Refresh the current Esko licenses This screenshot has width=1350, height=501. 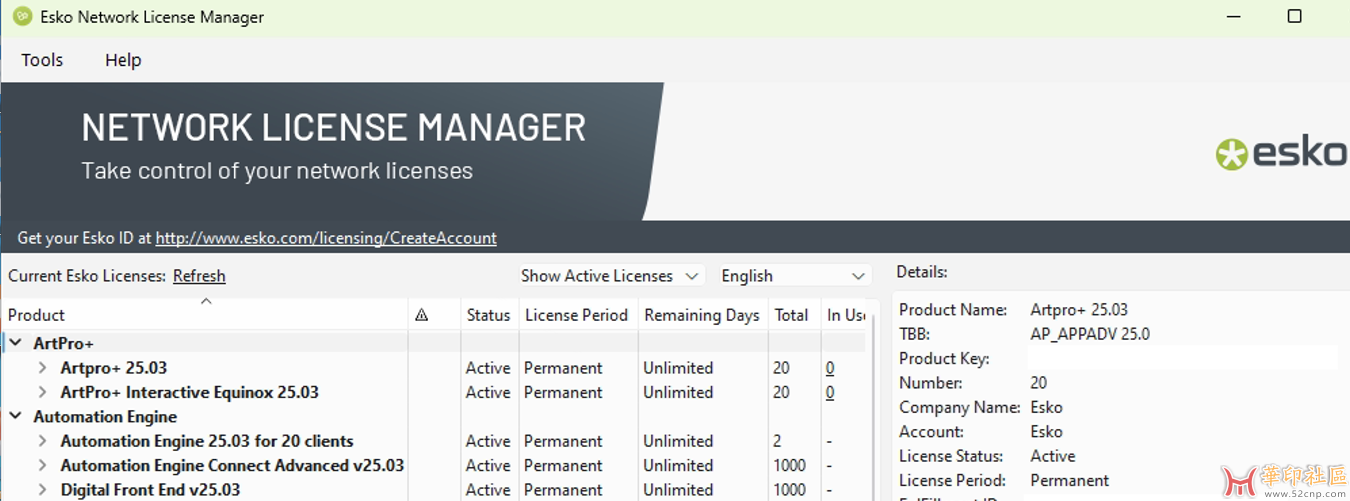point(199,276)
